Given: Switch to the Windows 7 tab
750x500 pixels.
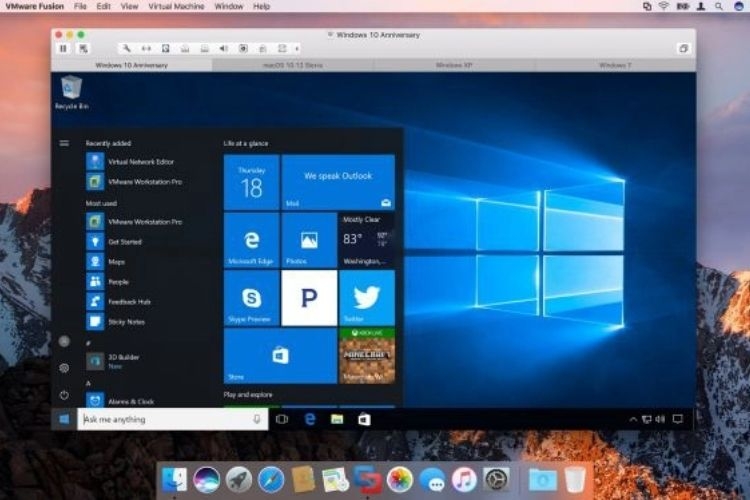Looking at the screenshot, I should point(615,65).
